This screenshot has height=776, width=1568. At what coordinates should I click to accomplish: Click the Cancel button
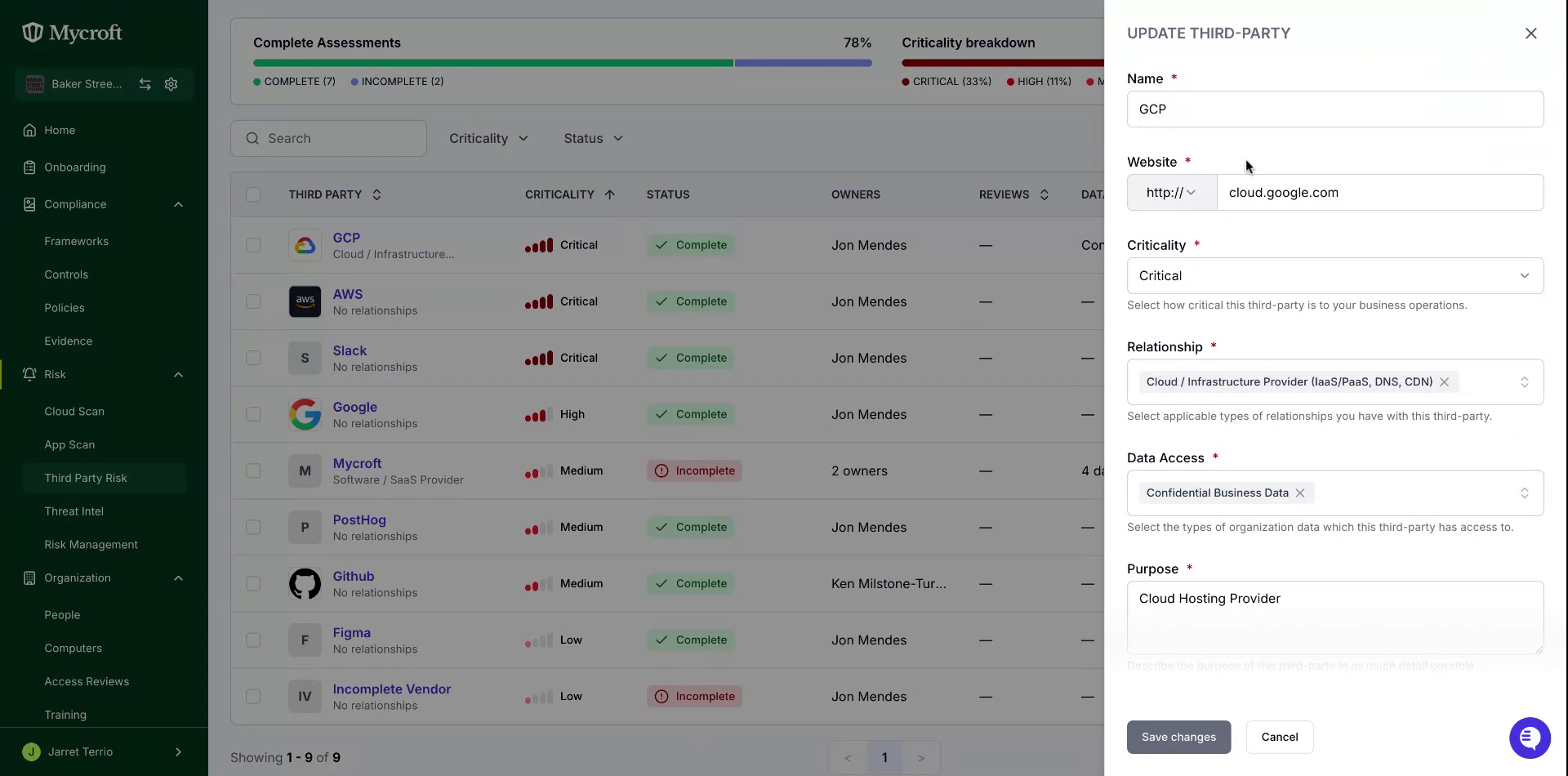(x=1280, y=737)
